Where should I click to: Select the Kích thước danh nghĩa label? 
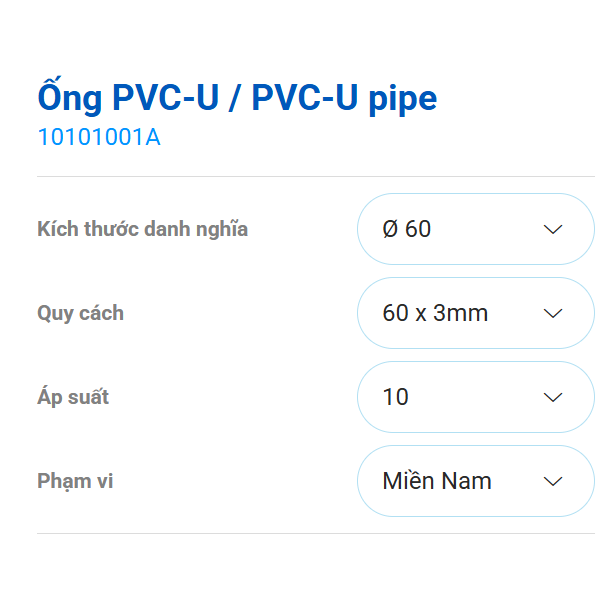coord(142,229)
